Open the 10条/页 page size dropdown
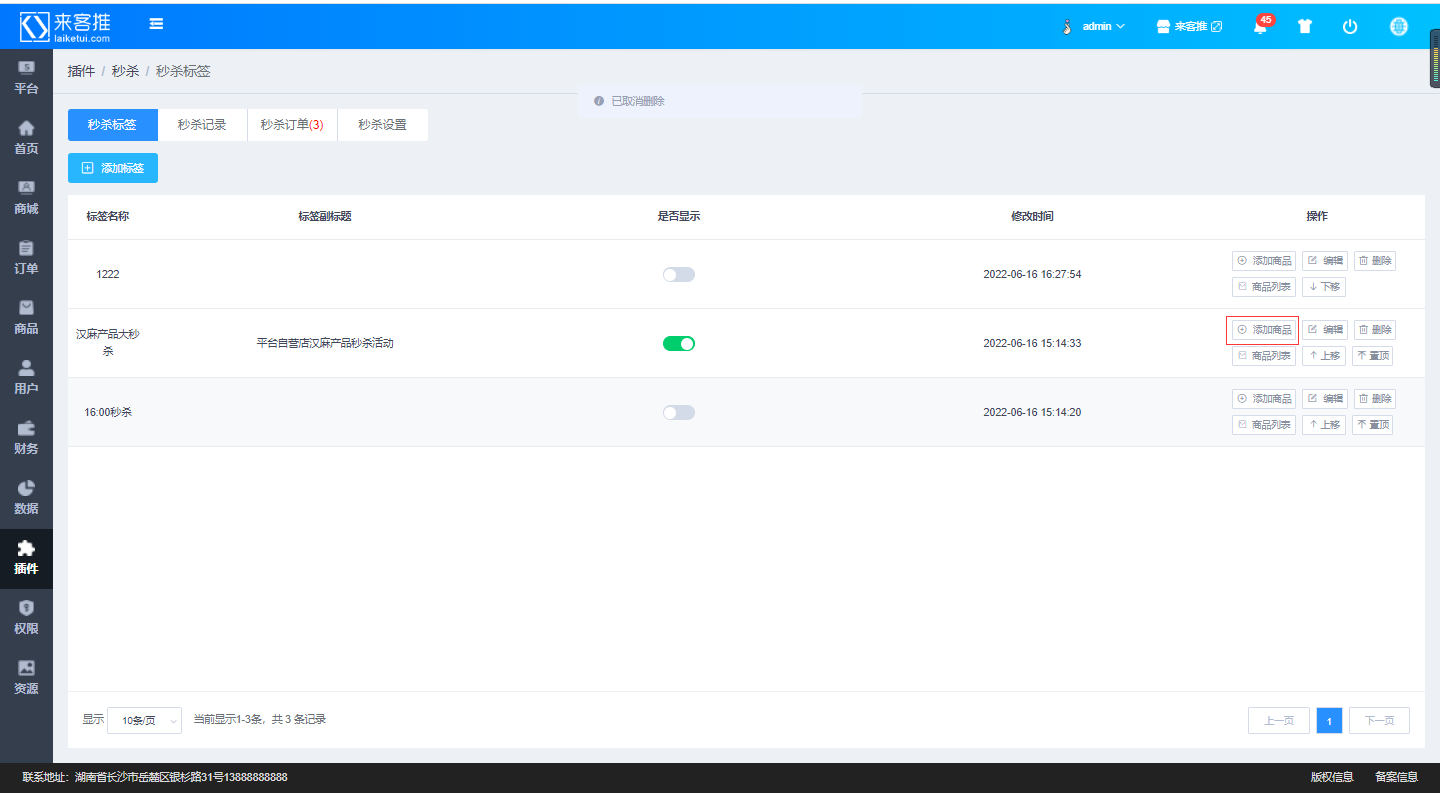The image size is (1440, 793). pos(144,720)
